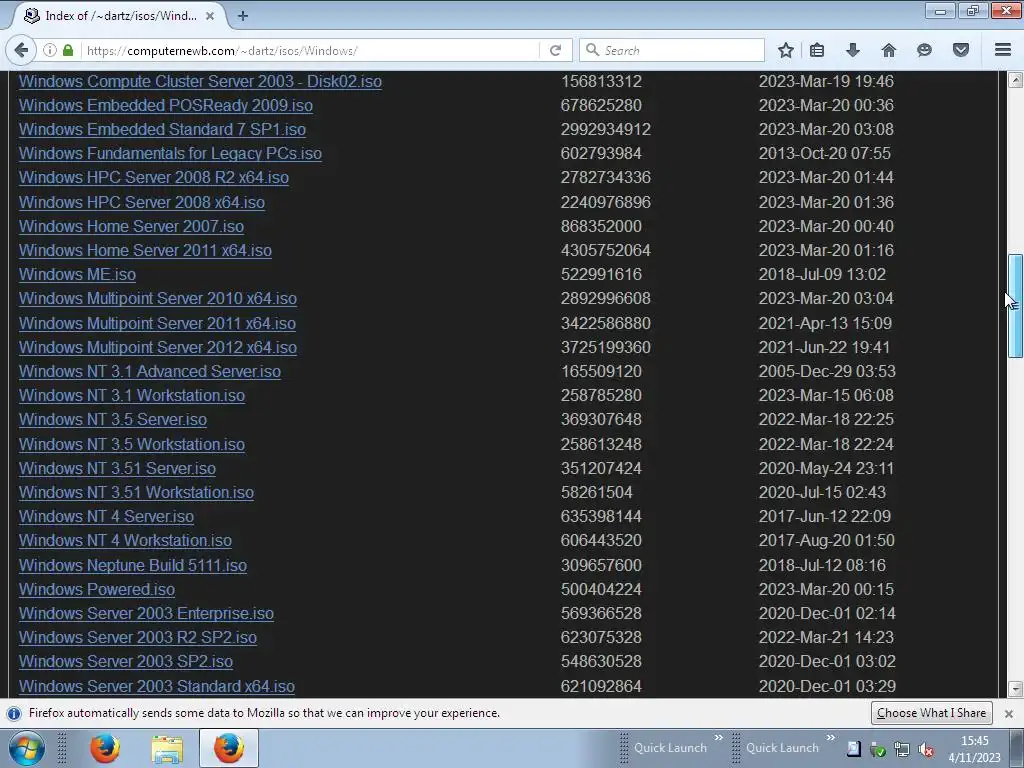
Task: Click Choose What I Share button
Action: point(931,712)
